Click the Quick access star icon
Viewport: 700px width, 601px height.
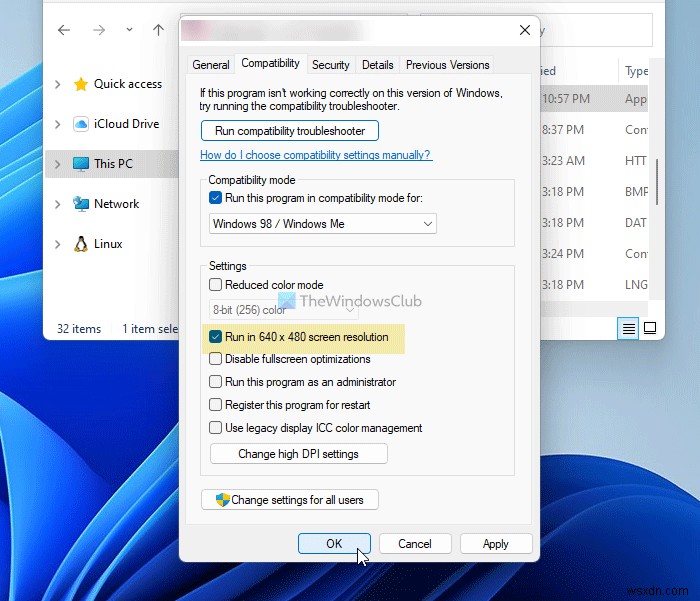click(x=80, y=84)
